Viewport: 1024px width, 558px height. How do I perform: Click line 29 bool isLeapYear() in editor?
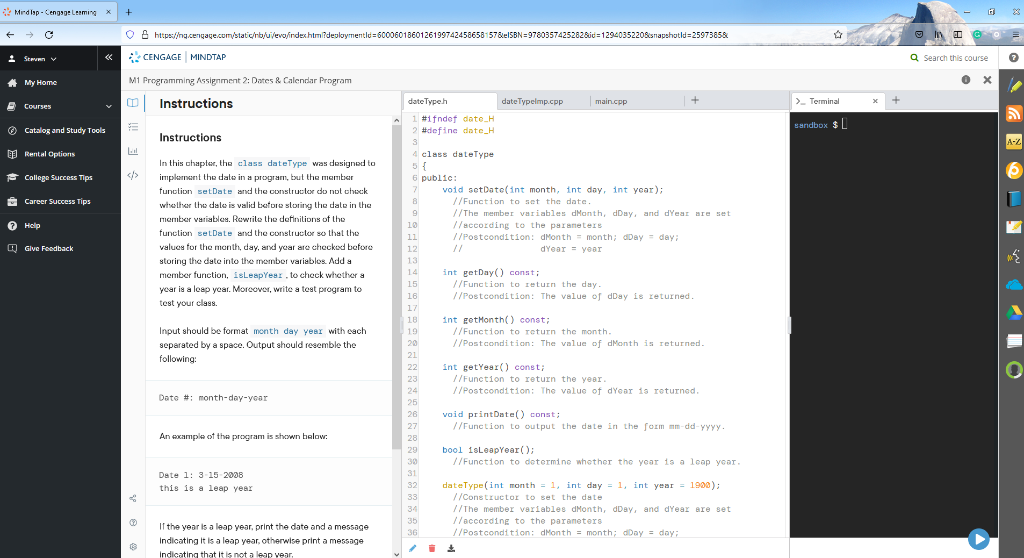pyautogui.click(x=488, y=450)
